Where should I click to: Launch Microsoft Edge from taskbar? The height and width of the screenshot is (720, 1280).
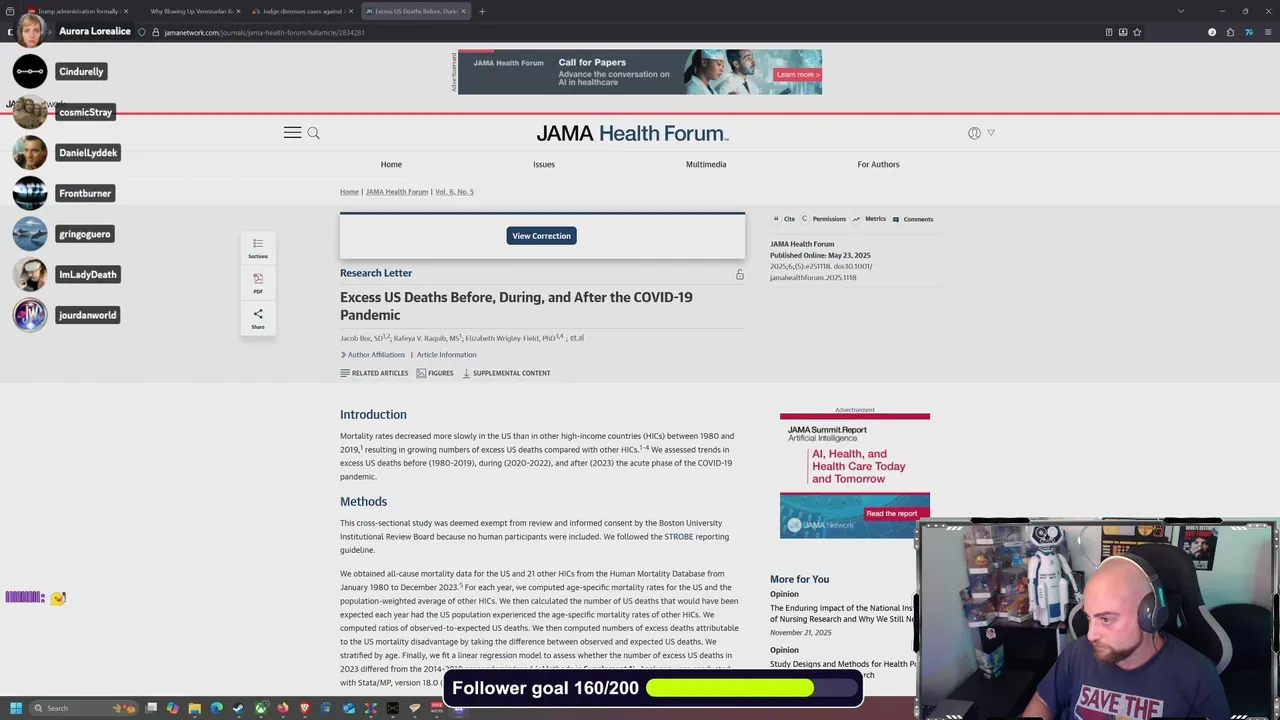217,708
